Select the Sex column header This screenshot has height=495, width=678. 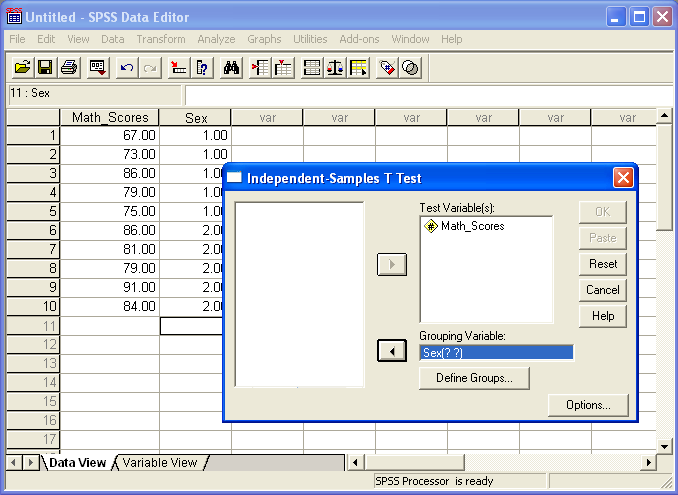tap(195, 118)
